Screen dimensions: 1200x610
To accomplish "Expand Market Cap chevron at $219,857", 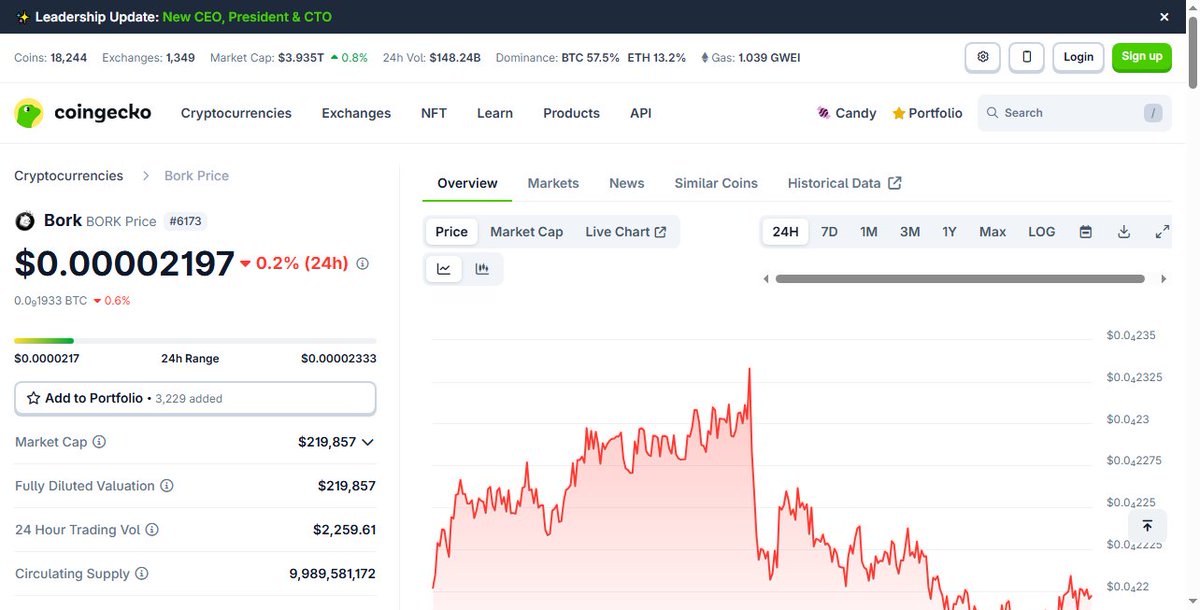I will 367,442.
